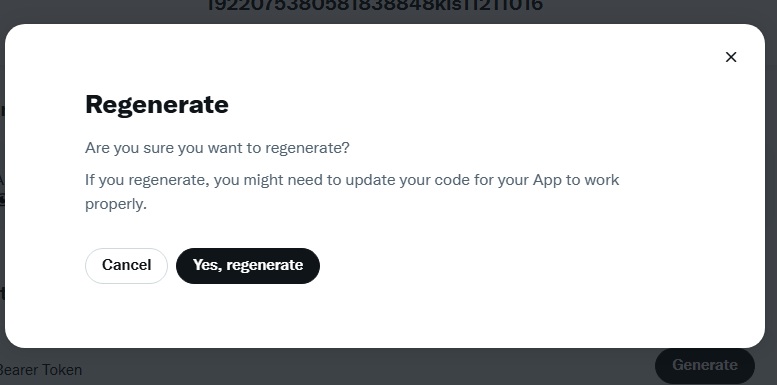
Task: Click the 'Are you sure you want to regenerate?' text
Action: (217, 148)
